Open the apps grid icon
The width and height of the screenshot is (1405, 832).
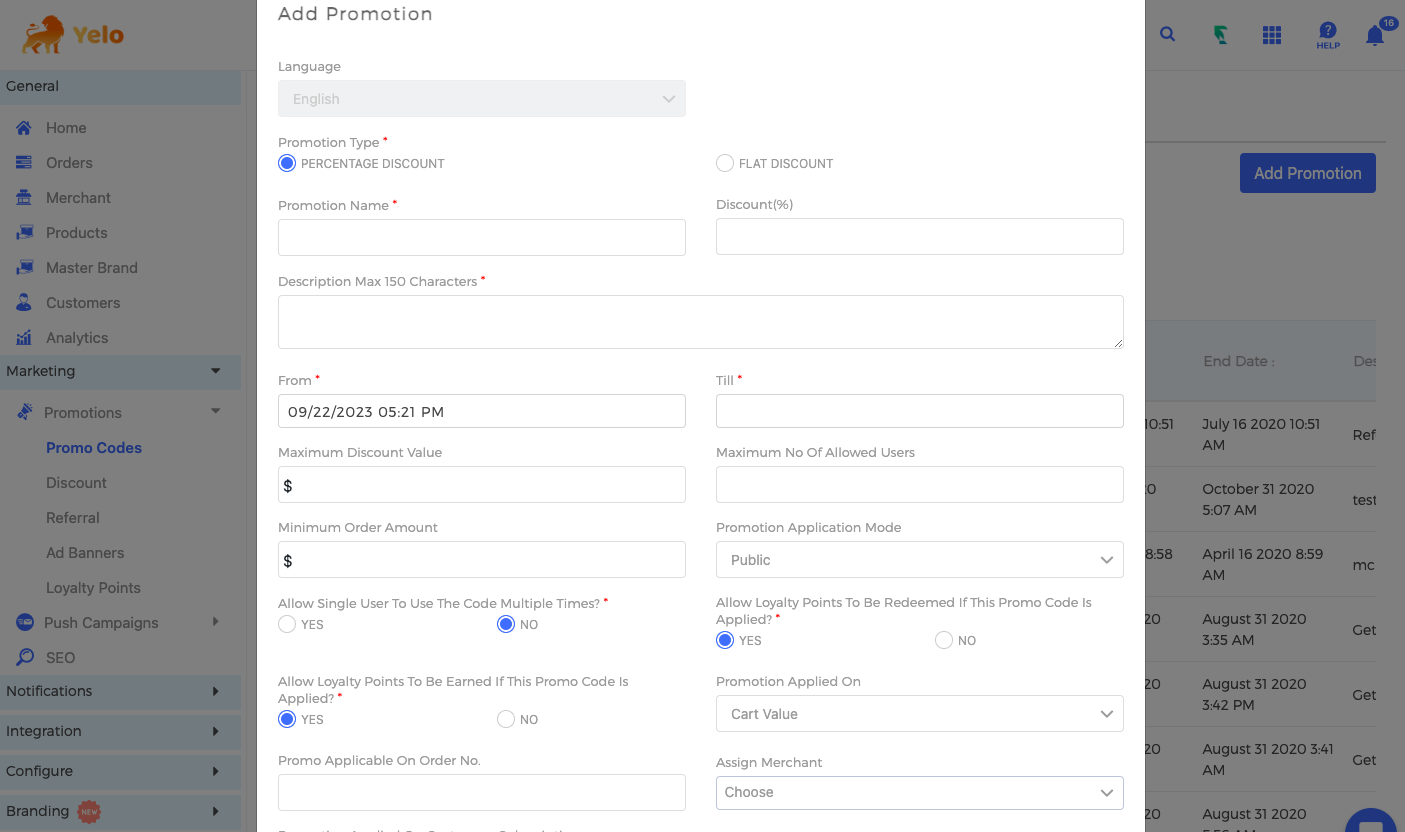pyautogui.click(x=1271, y=35)
